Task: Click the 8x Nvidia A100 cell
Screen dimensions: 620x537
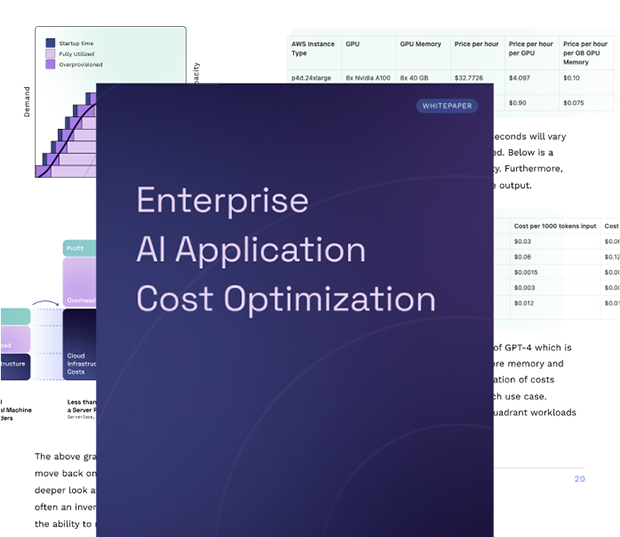Action: point(367,77)
